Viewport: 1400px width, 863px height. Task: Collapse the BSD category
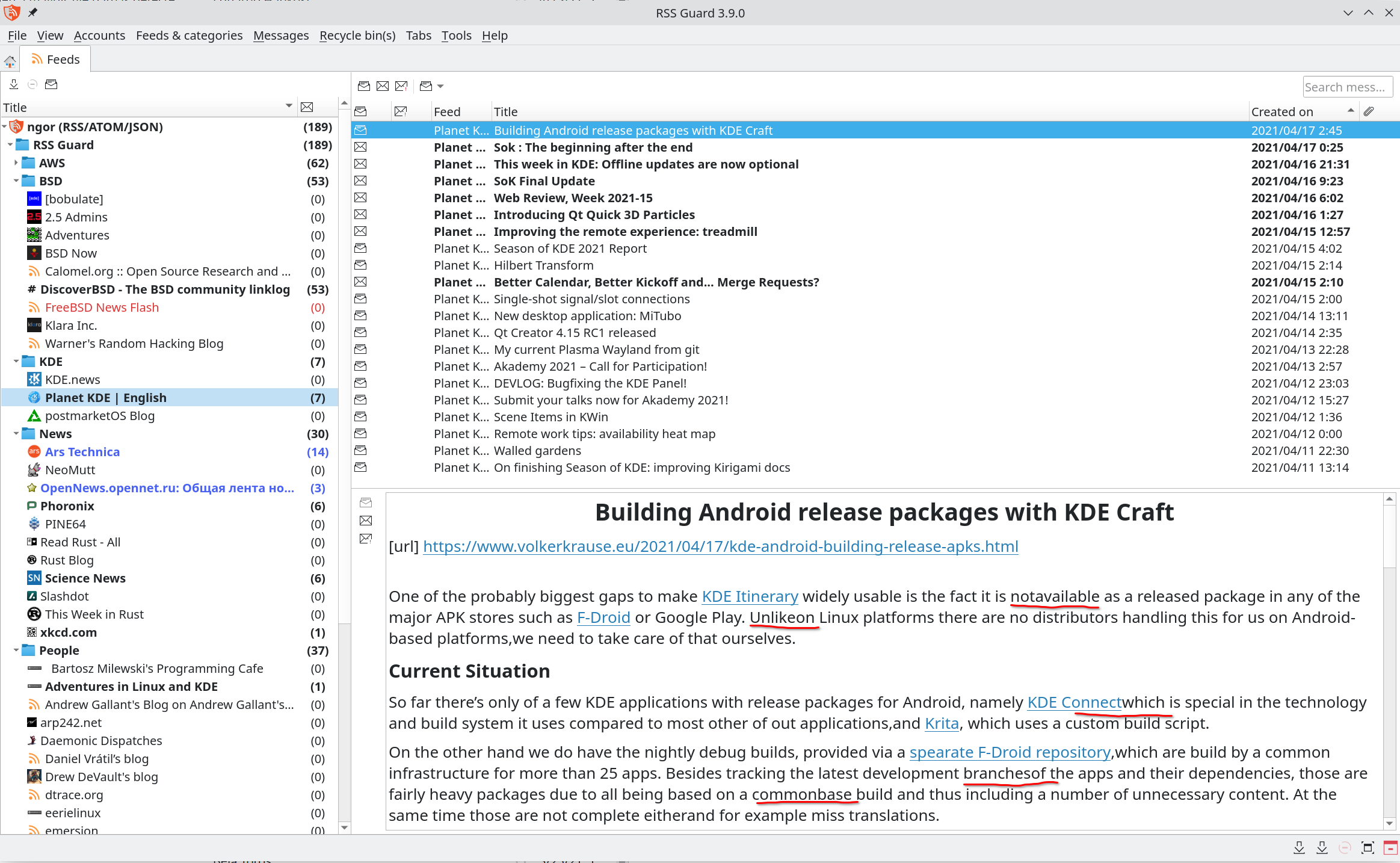16,181
